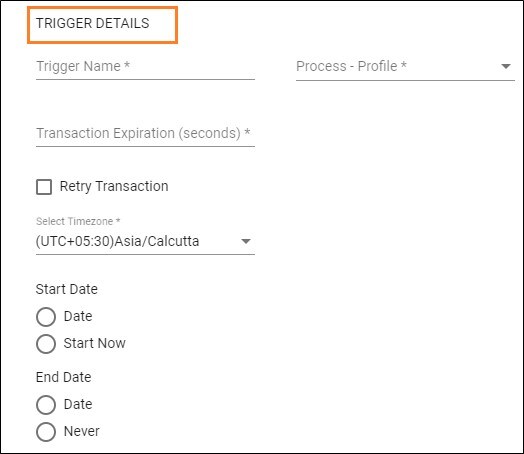Select the Date radio under Start Date
524x454 pixels.
(x=46, y=317)
